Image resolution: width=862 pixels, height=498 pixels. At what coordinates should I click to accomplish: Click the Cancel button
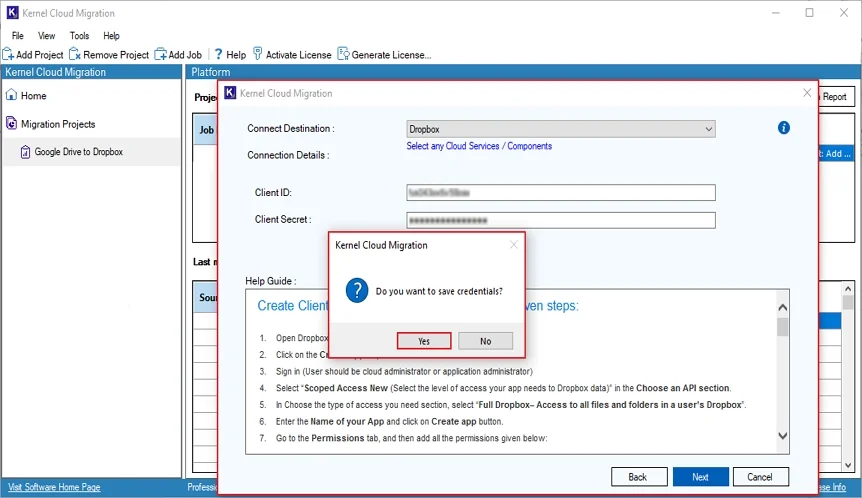(760, 477)
